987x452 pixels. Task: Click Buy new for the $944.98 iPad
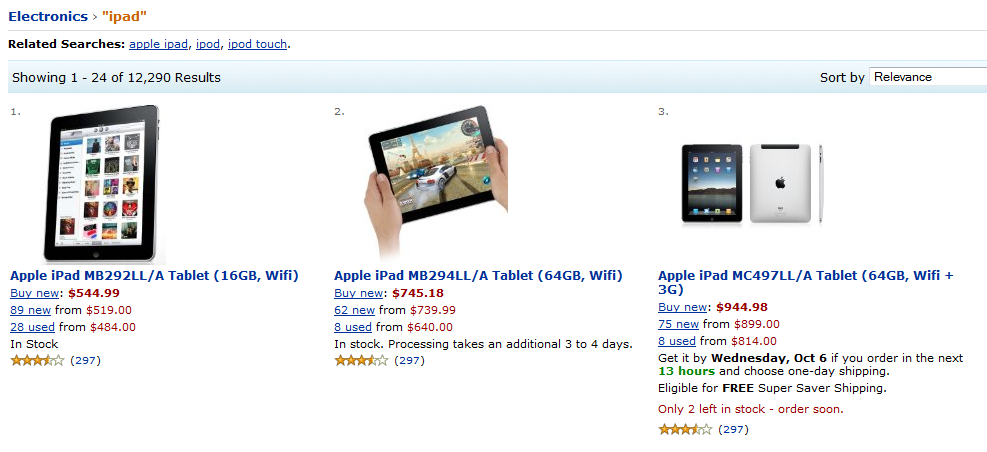(x=683, y=307)
